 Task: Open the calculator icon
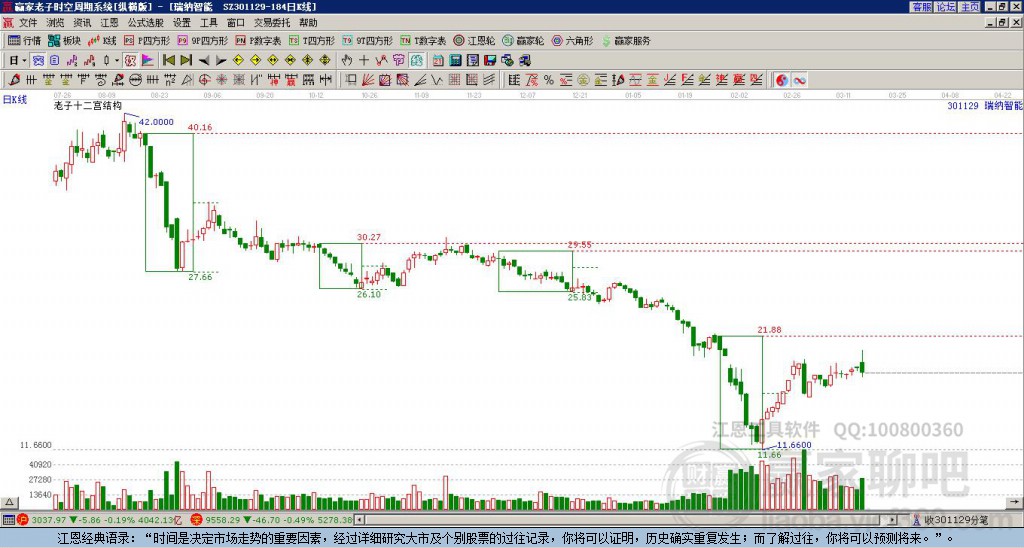[455, 61]
